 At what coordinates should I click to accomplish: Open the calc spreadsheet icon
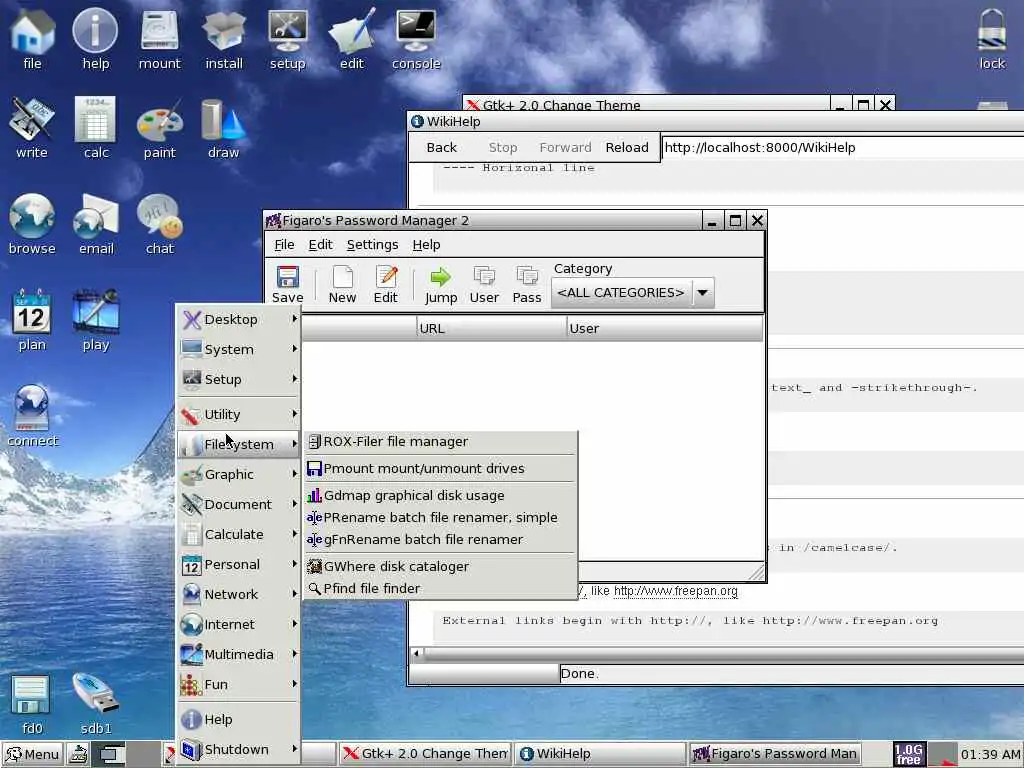coord(95,128)
